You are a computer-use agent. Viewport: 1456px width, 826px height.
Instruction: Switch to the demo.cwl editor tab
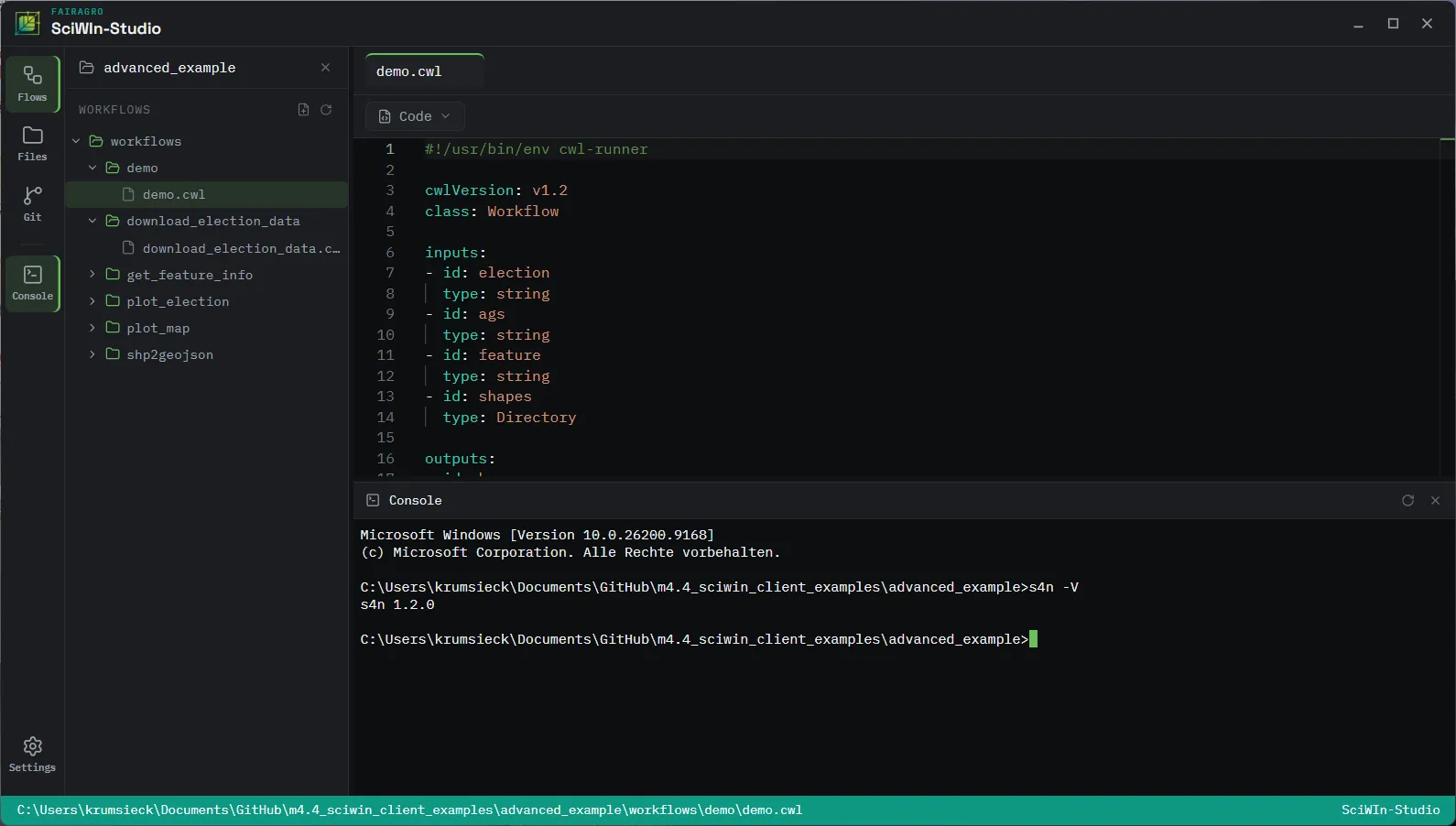click(x=424, y=71)
